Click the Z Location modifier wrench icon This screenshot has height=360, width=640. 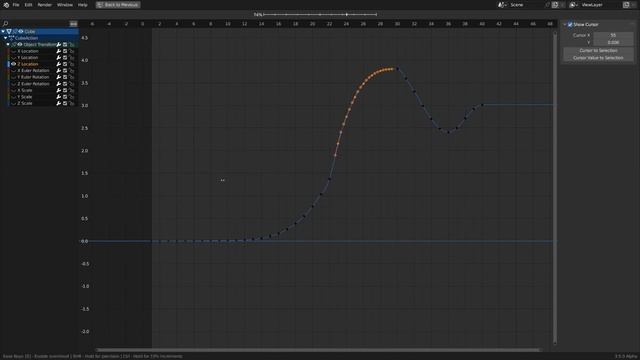point(58,64)
